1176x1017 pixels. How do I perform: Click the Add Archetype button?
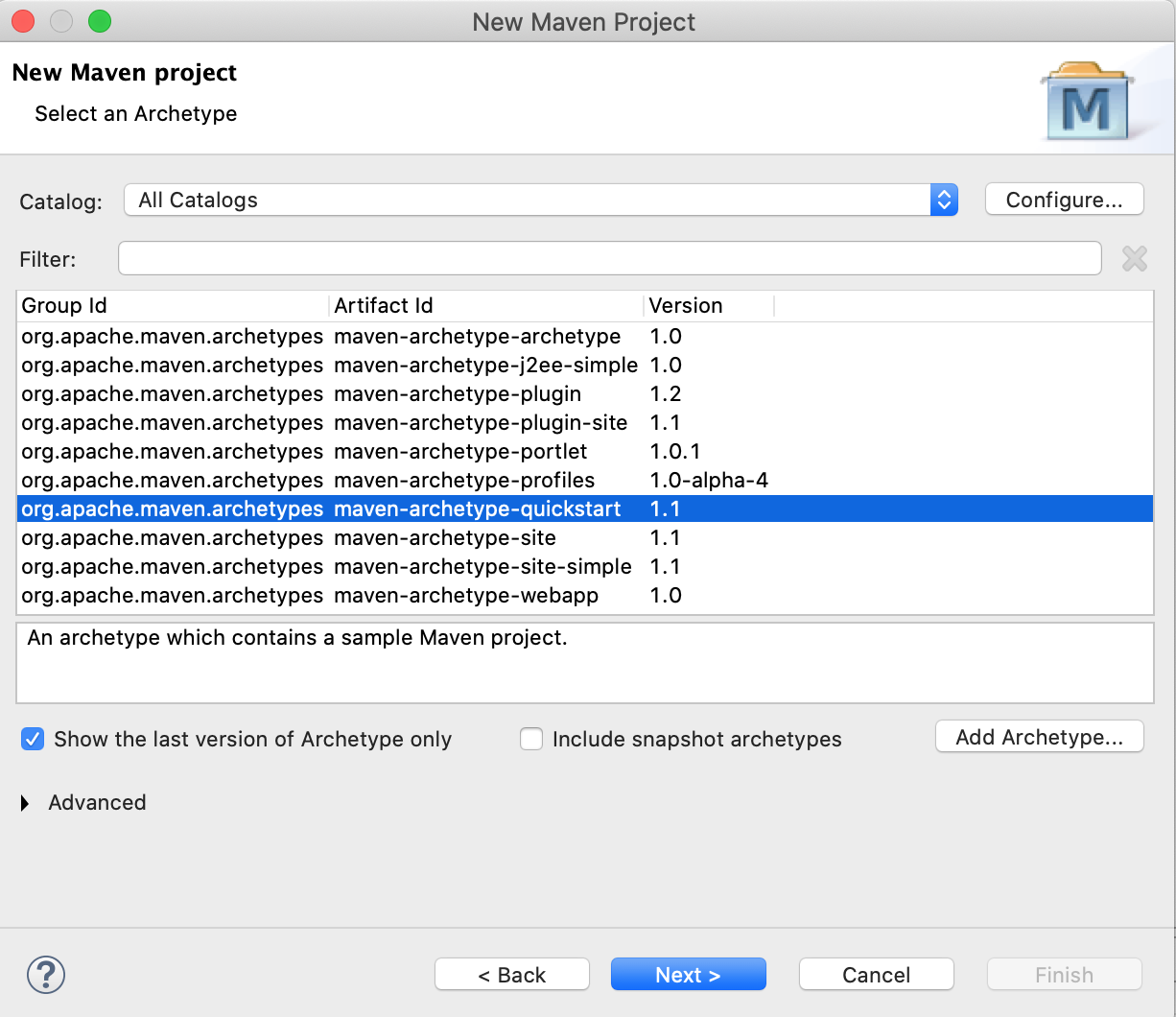[1039, 736]
